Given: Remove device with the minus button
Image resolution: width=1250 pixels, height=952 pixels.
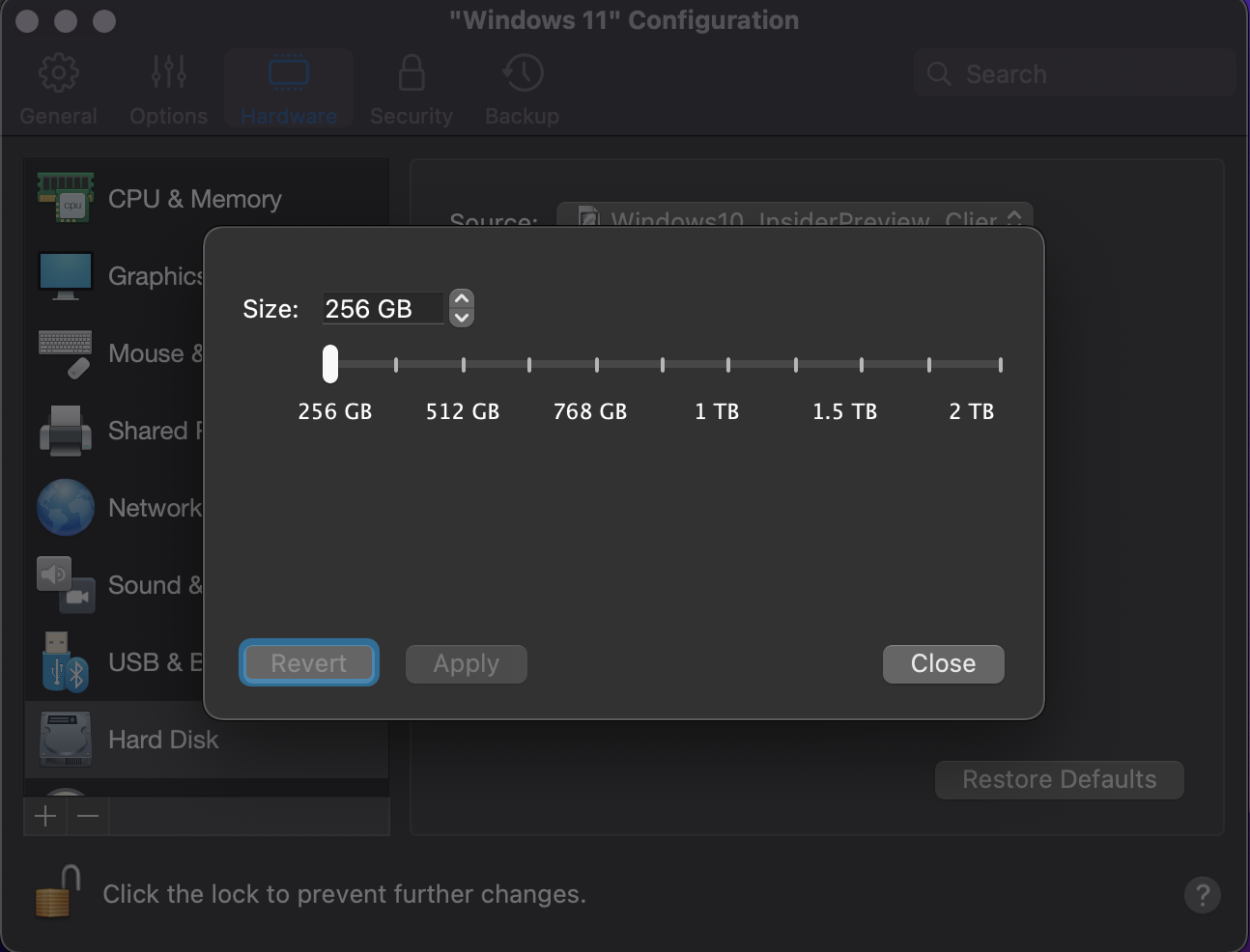Looking at the screenshot, I should [x=88, y=817].
